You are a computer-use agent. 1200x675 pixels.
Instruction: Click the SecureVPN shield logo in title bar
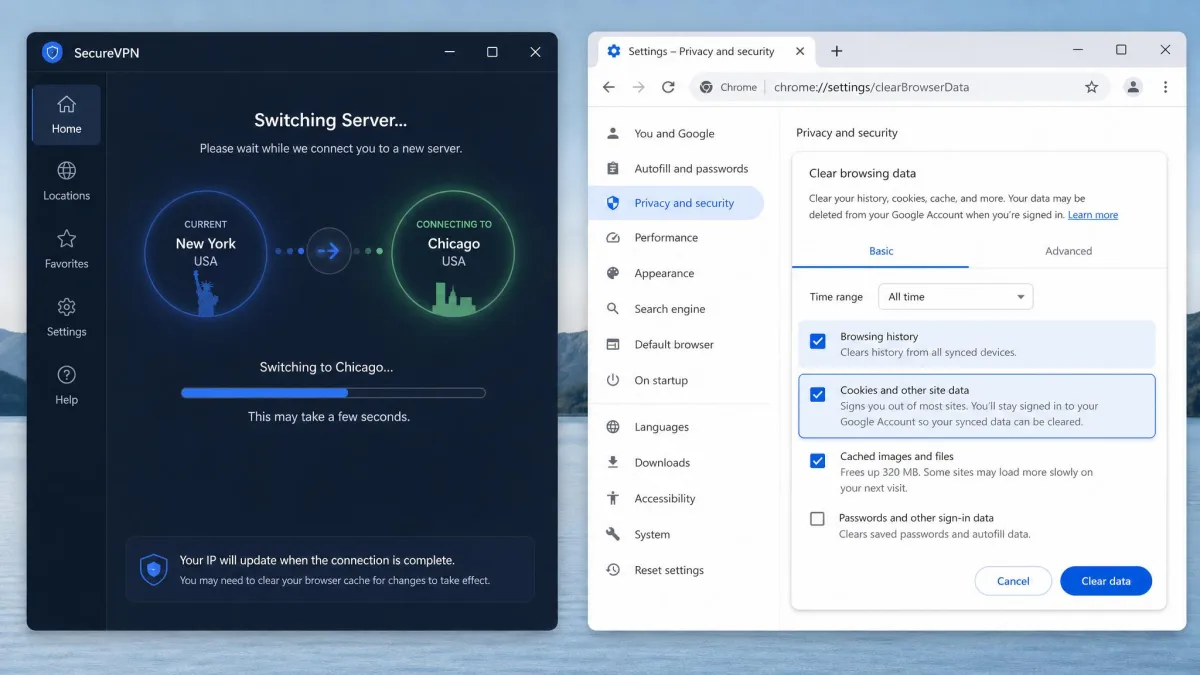point(52,52)
